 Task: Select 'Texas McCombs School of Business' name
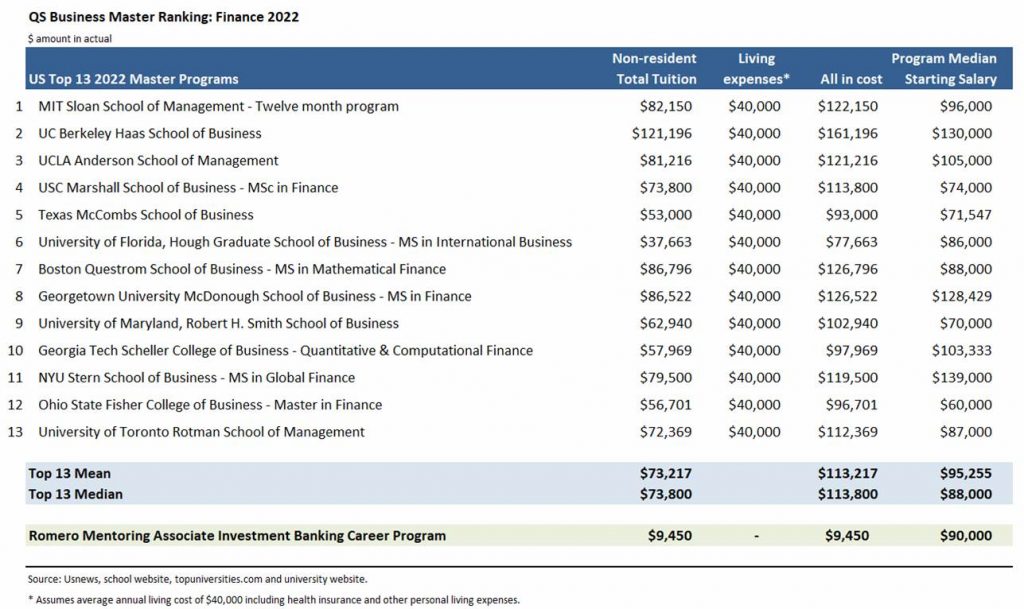click(146, 215)
